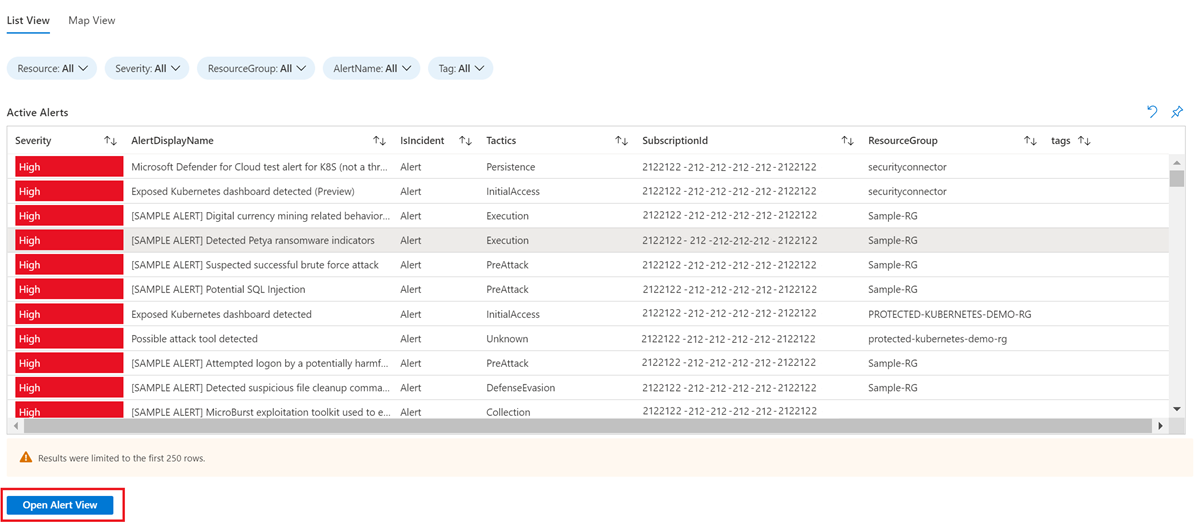Click the Alert cell in the Petya ransomware row
The height and width of the screenshot is (531, 1200).
click(x=411, y=240)
